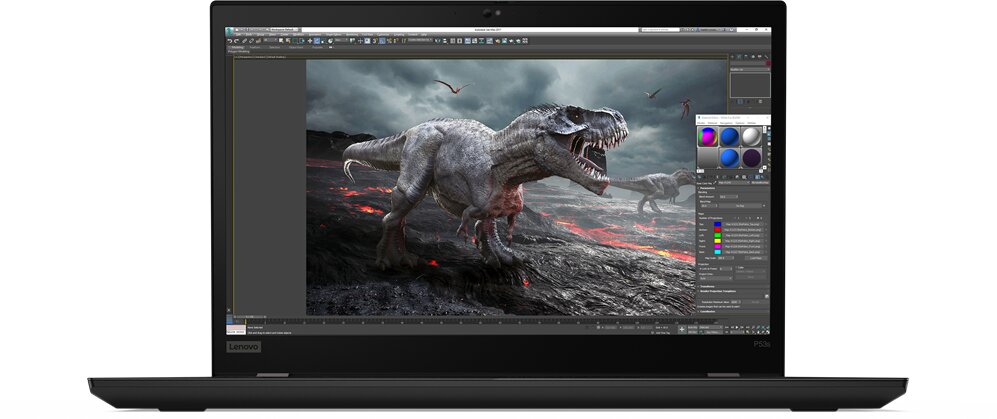The width and height of the screenshot is (997, 419).
Task: Toggle the Percent Snap icon
Action: (x=389, y=41)
